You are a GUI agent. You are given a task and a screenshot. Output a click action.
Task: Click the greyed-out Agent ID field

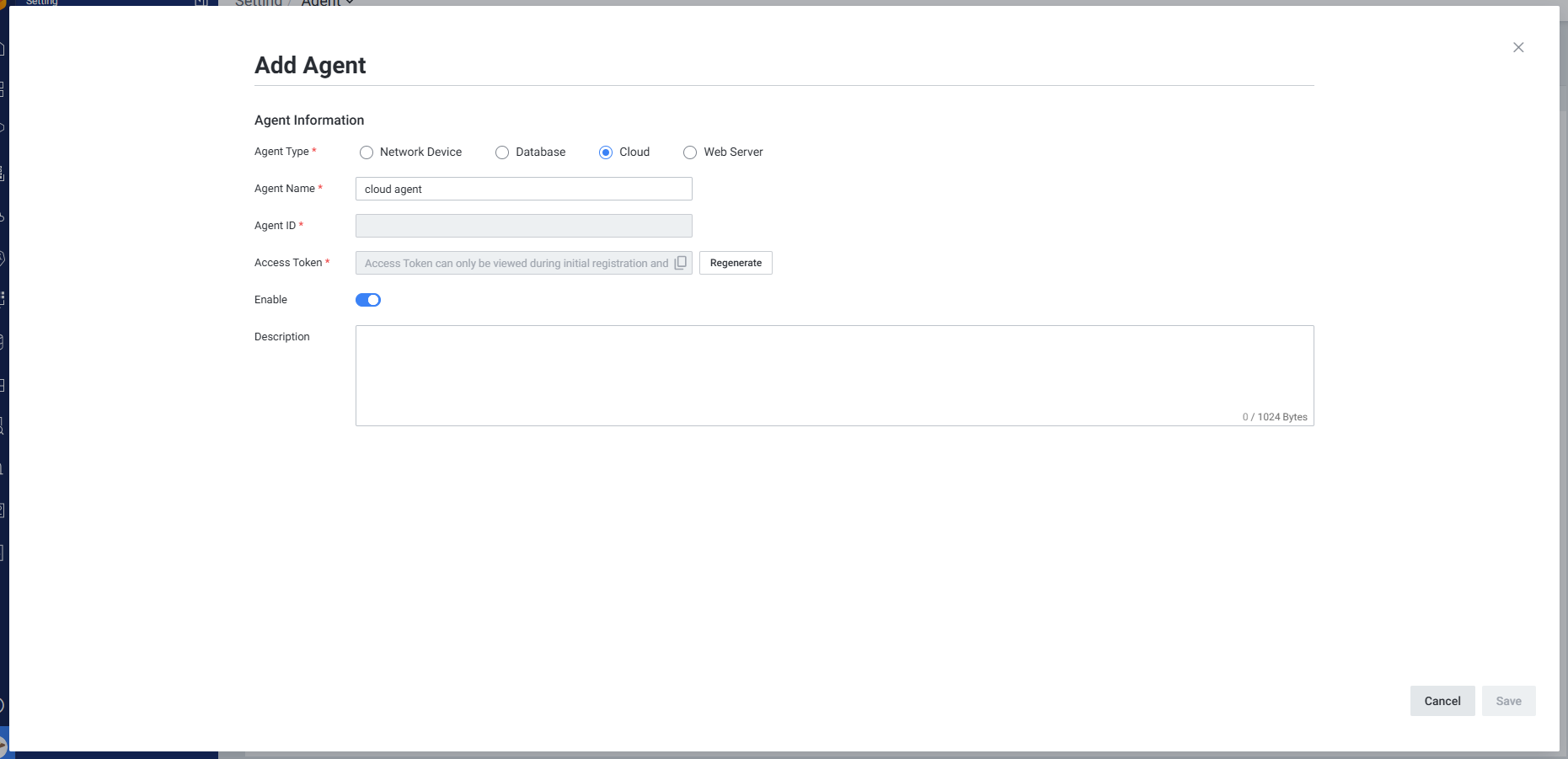[x=523, y=226]
